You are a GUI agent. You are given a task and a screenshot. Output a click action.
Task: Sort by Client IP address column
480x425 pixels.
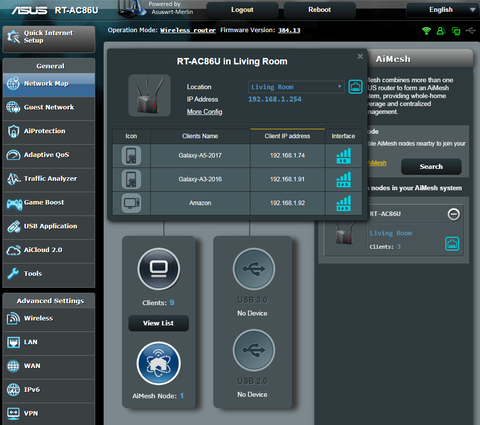287,136
